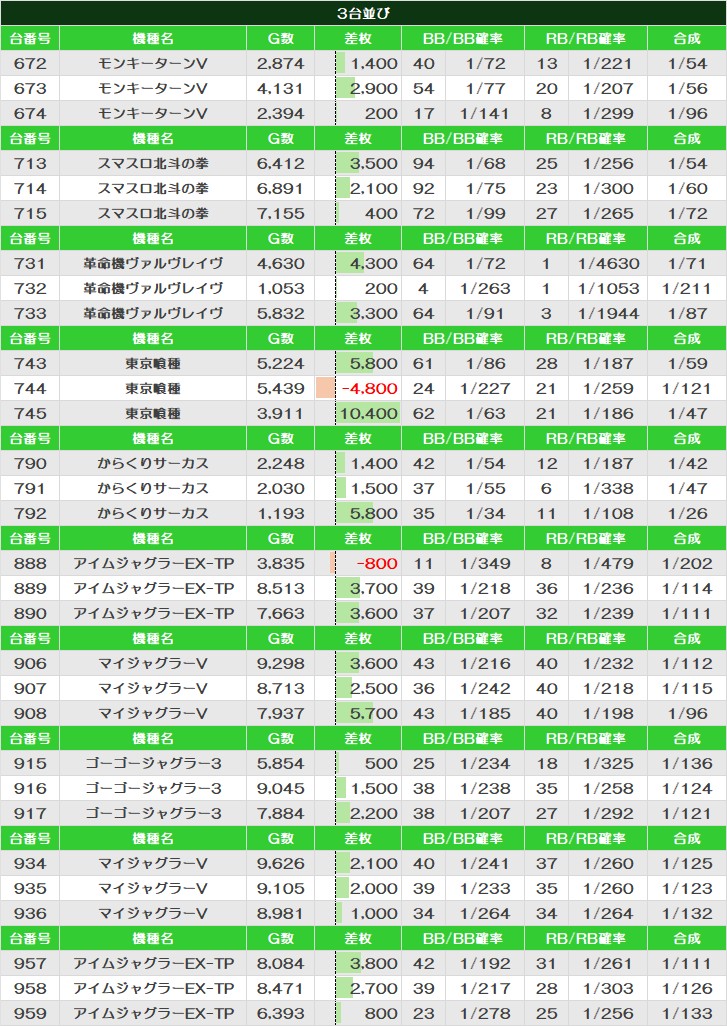The width and height of the screenshot is (727, 1026).
Task: Select machine number 790 cell
Action: coord(30,463)
